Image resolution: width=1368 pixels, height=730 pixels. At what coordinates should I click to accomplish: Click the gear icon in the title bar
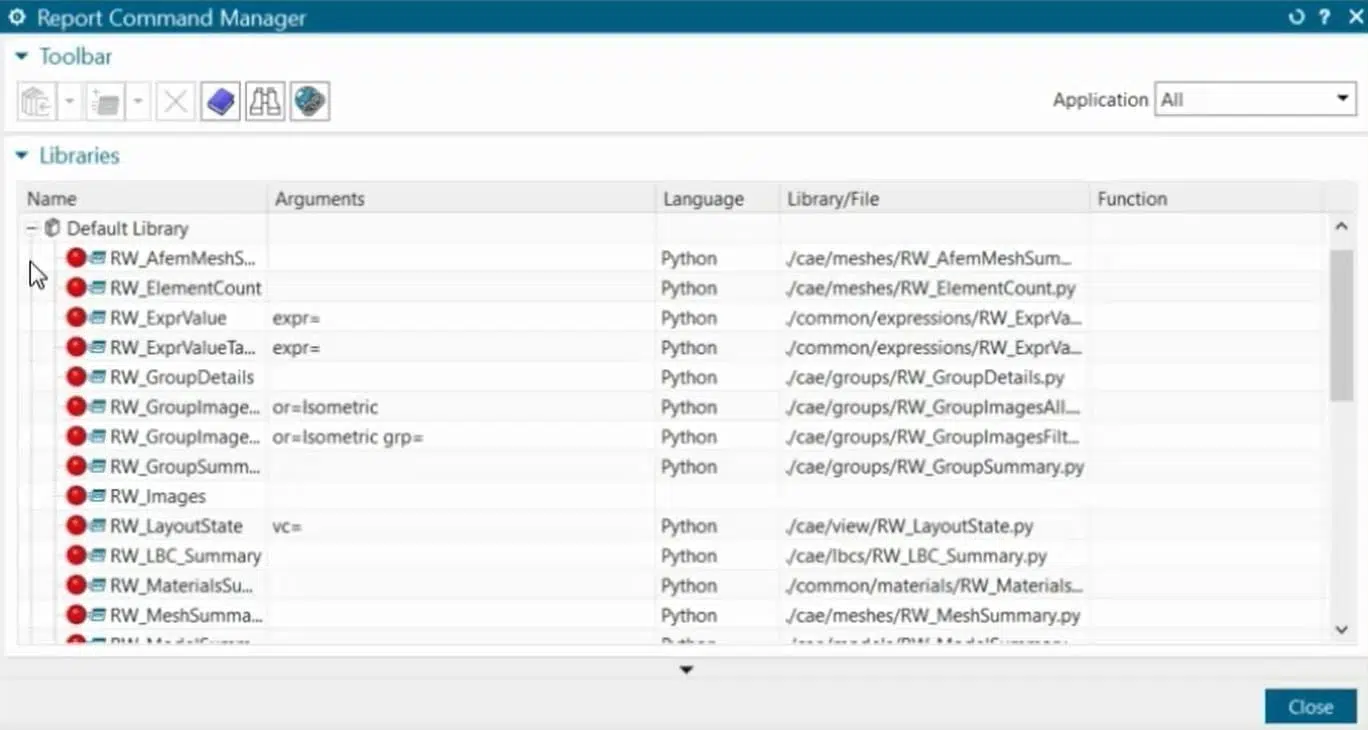point(16,17)
